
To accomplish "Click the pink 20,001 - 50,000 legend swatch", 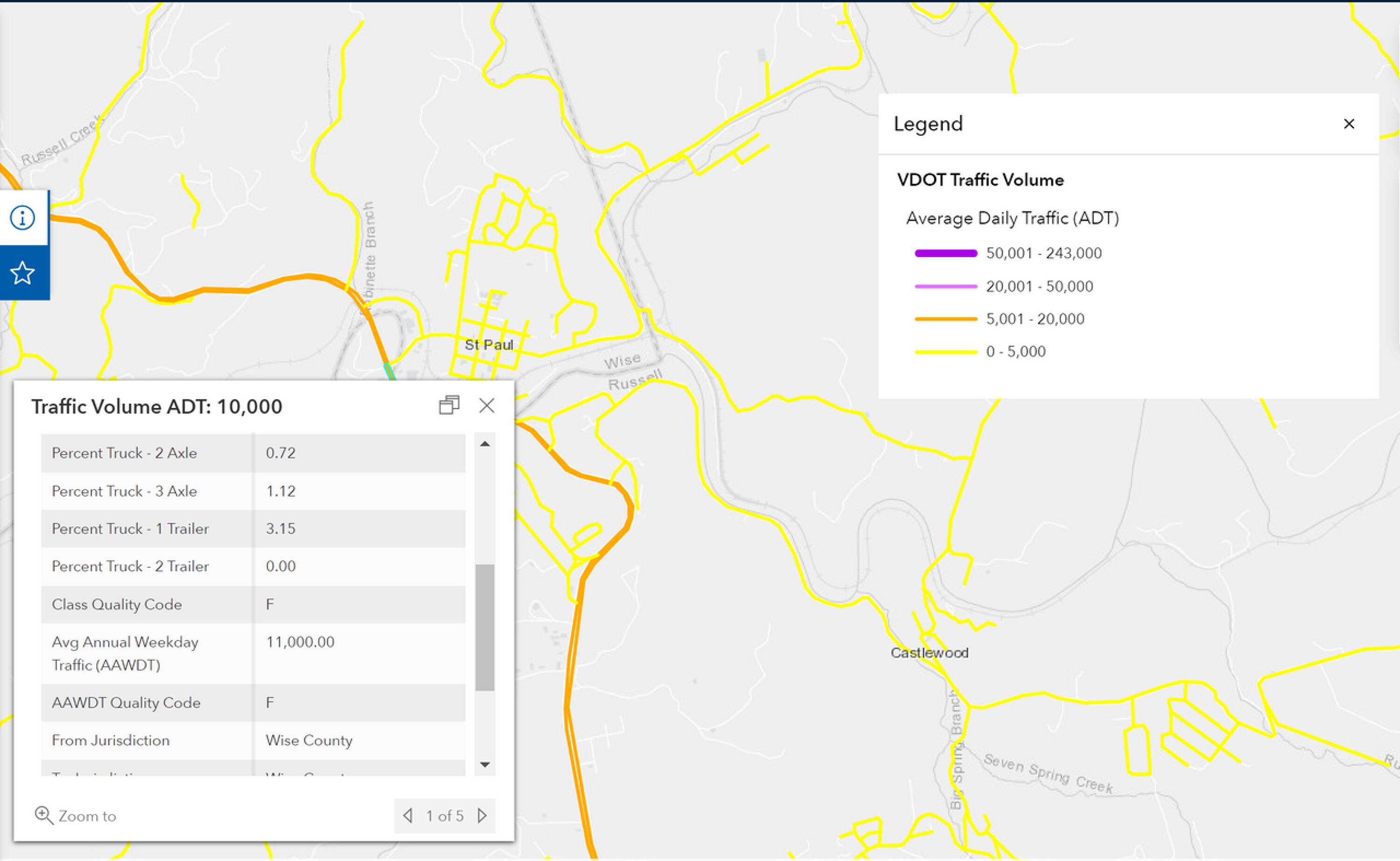I will click(945, 287).
